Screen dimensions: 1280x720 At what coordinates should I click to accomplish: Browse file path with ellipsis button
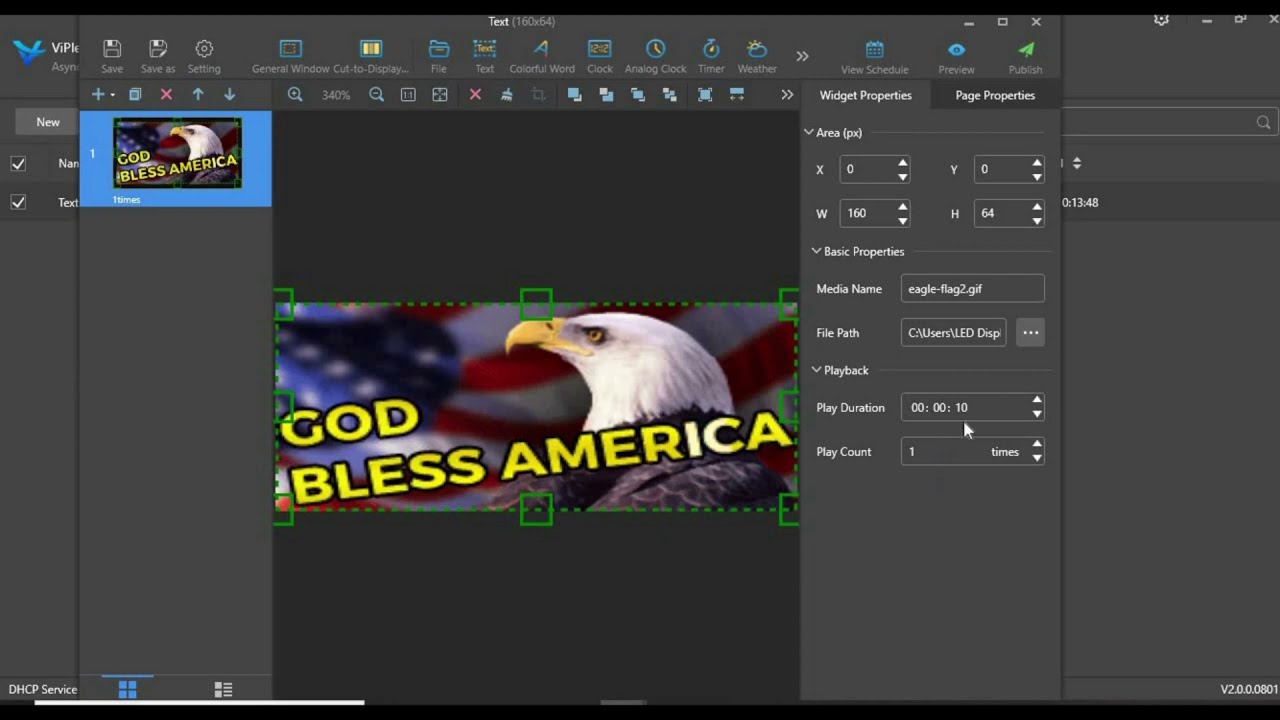(x=1030, y=333)
